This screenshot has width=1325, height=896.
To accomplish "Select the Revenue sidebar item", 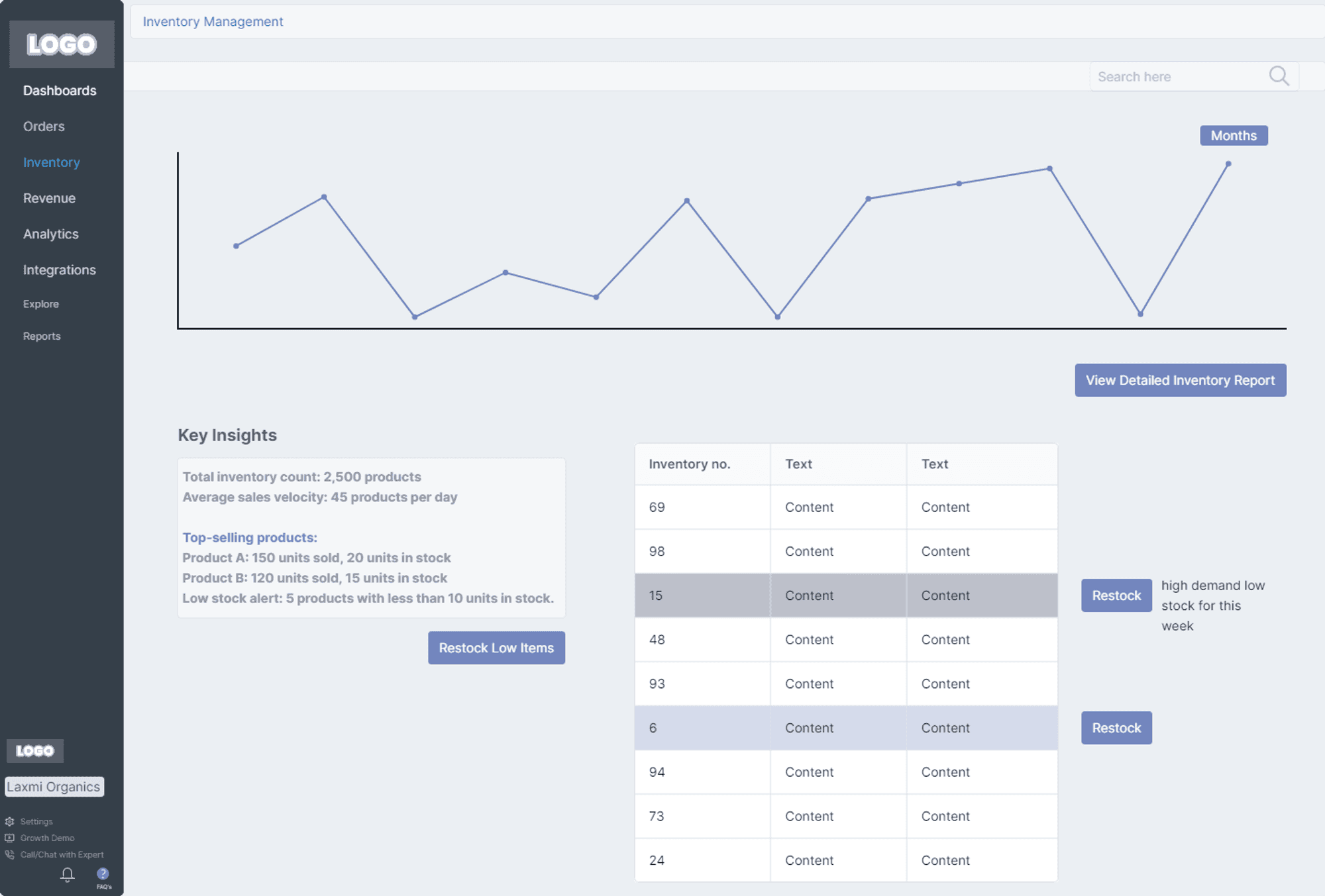I will (49, 198).
